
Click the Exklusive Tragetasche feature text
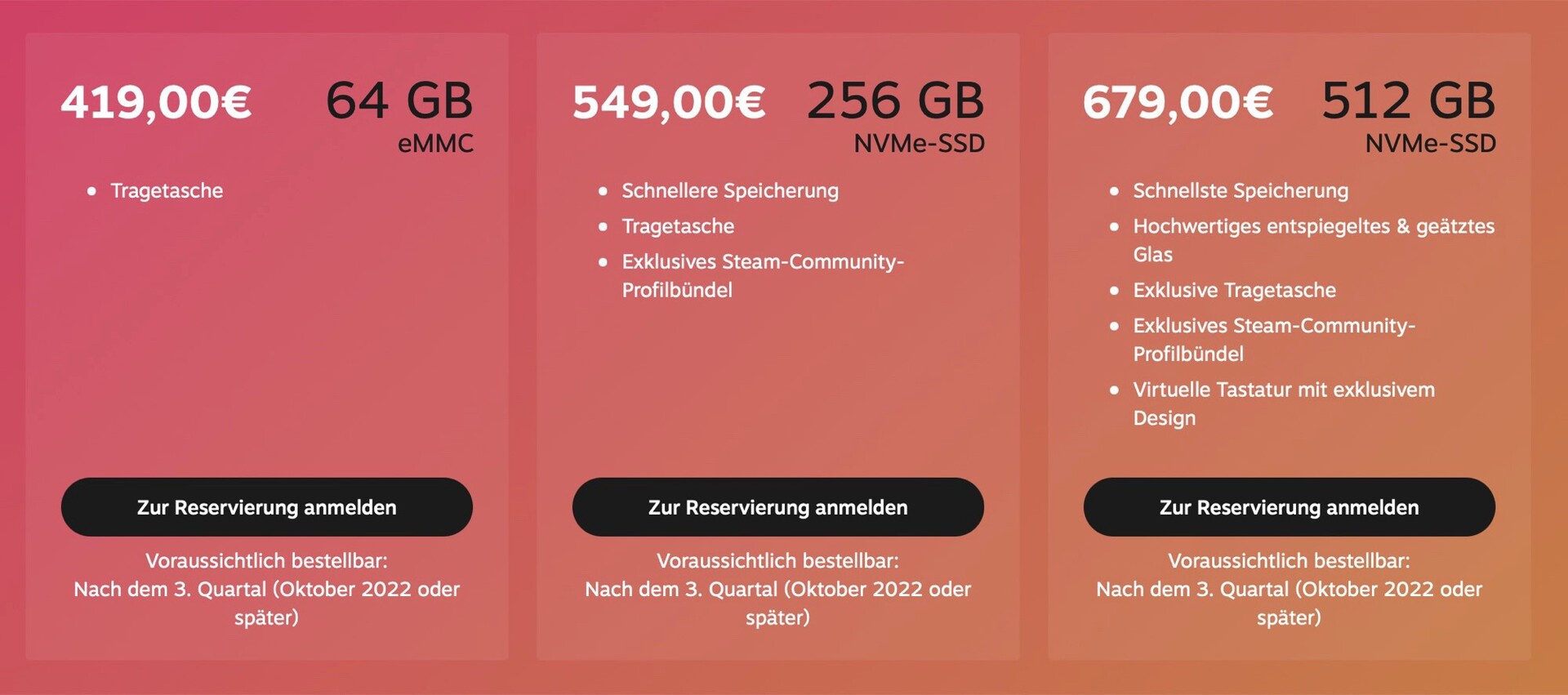click(1234, 291)
